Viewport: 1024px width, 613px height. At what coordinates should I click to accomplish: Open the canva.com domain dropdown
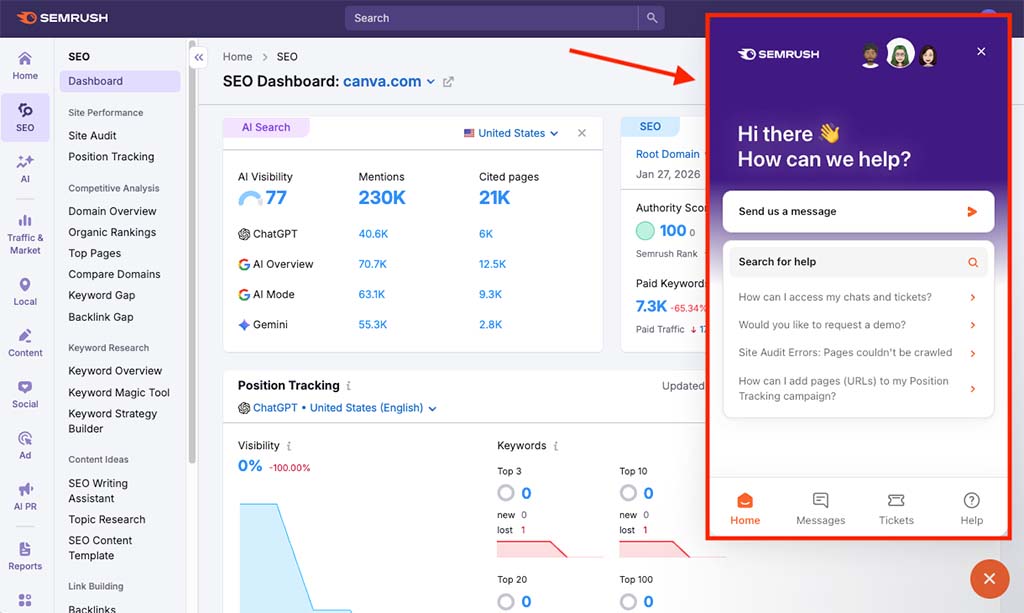coord(430,82)
